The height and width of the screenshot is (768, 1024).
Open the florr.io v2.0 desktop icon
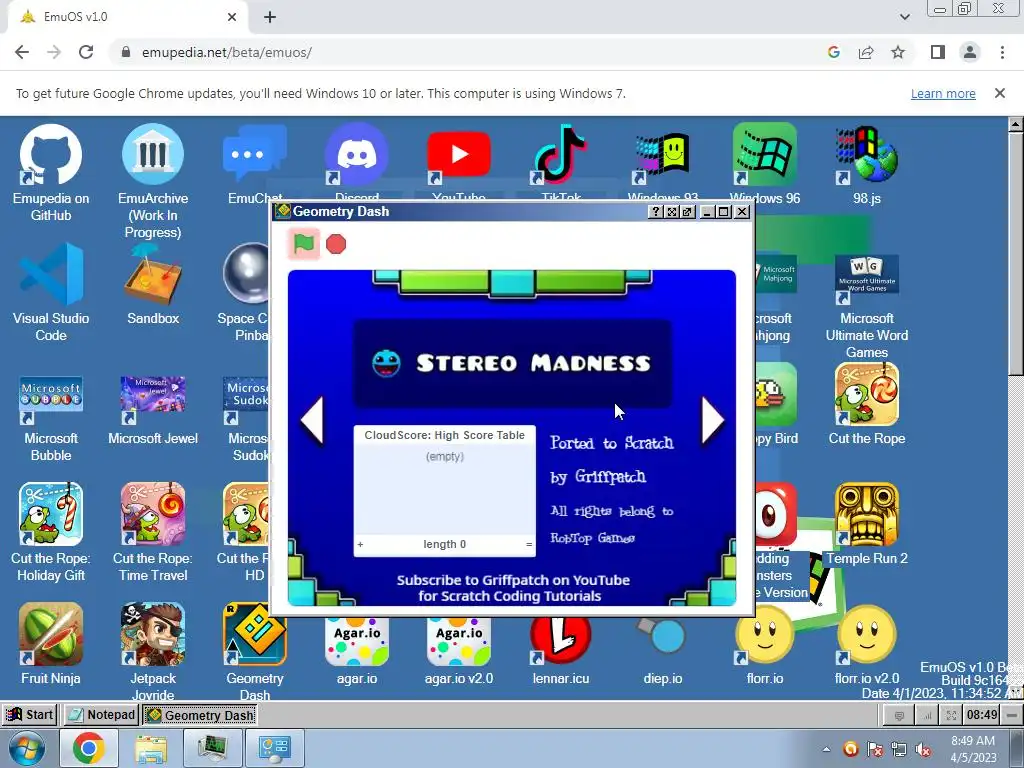tap(867, 645)
